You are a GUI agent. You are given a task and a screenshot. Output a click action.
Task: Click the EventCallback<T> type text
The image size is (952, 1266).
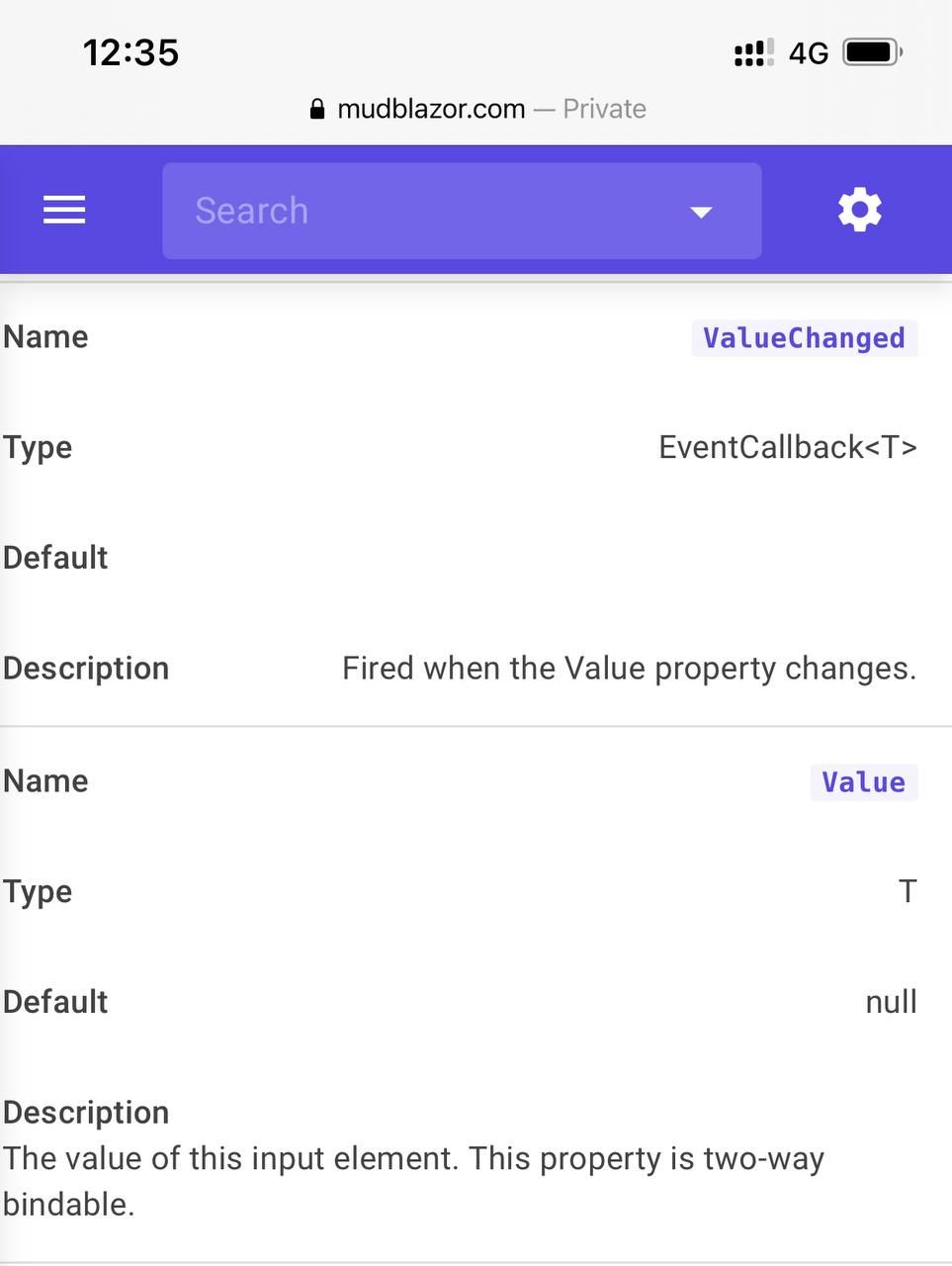[788, 447]
